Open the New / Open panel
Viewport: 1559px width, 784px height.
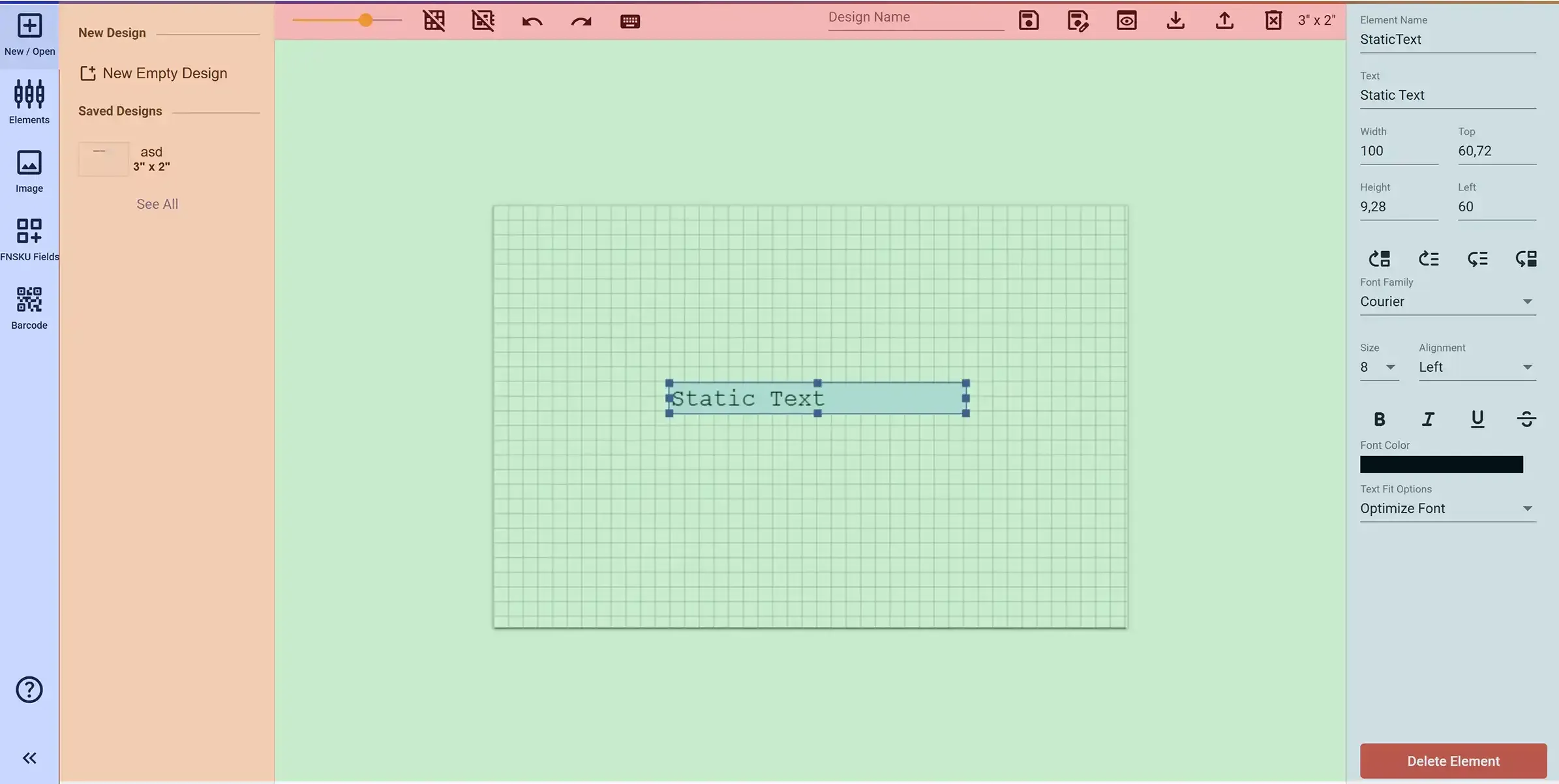(29, 35)
